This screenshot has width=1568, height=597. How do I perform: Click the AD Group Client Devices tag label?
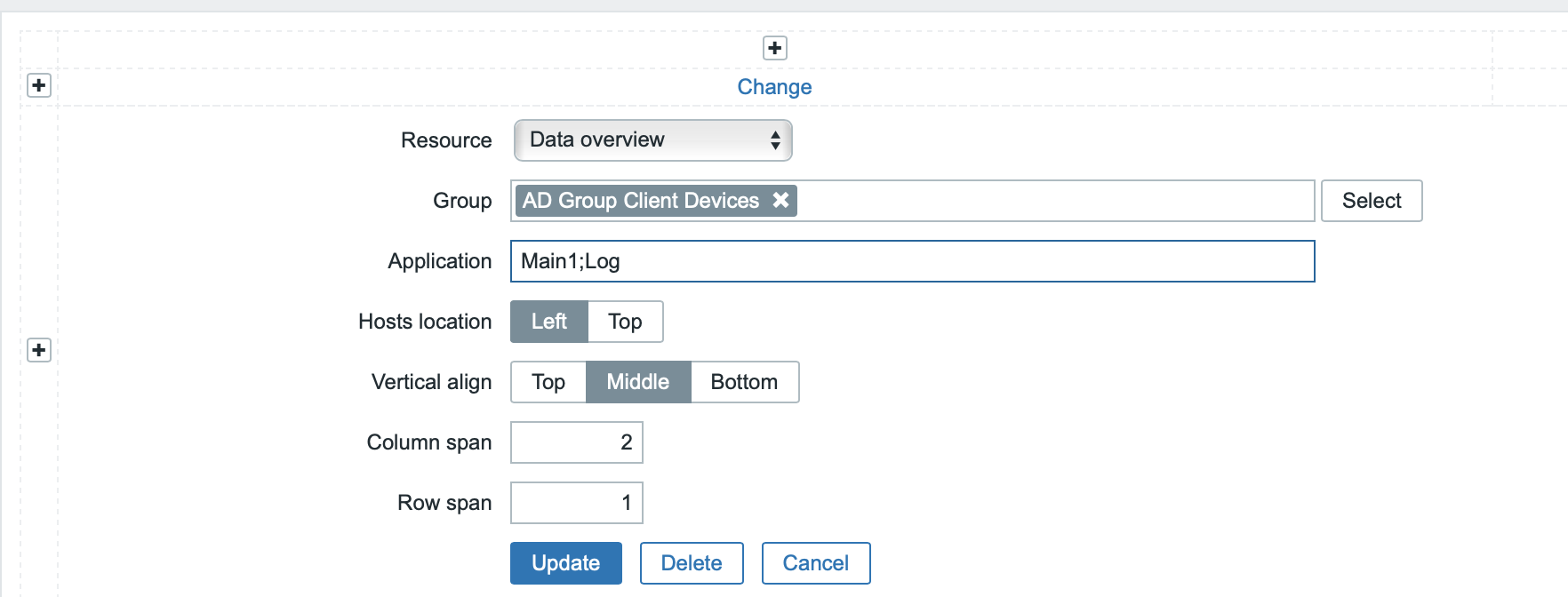[640, 201]
